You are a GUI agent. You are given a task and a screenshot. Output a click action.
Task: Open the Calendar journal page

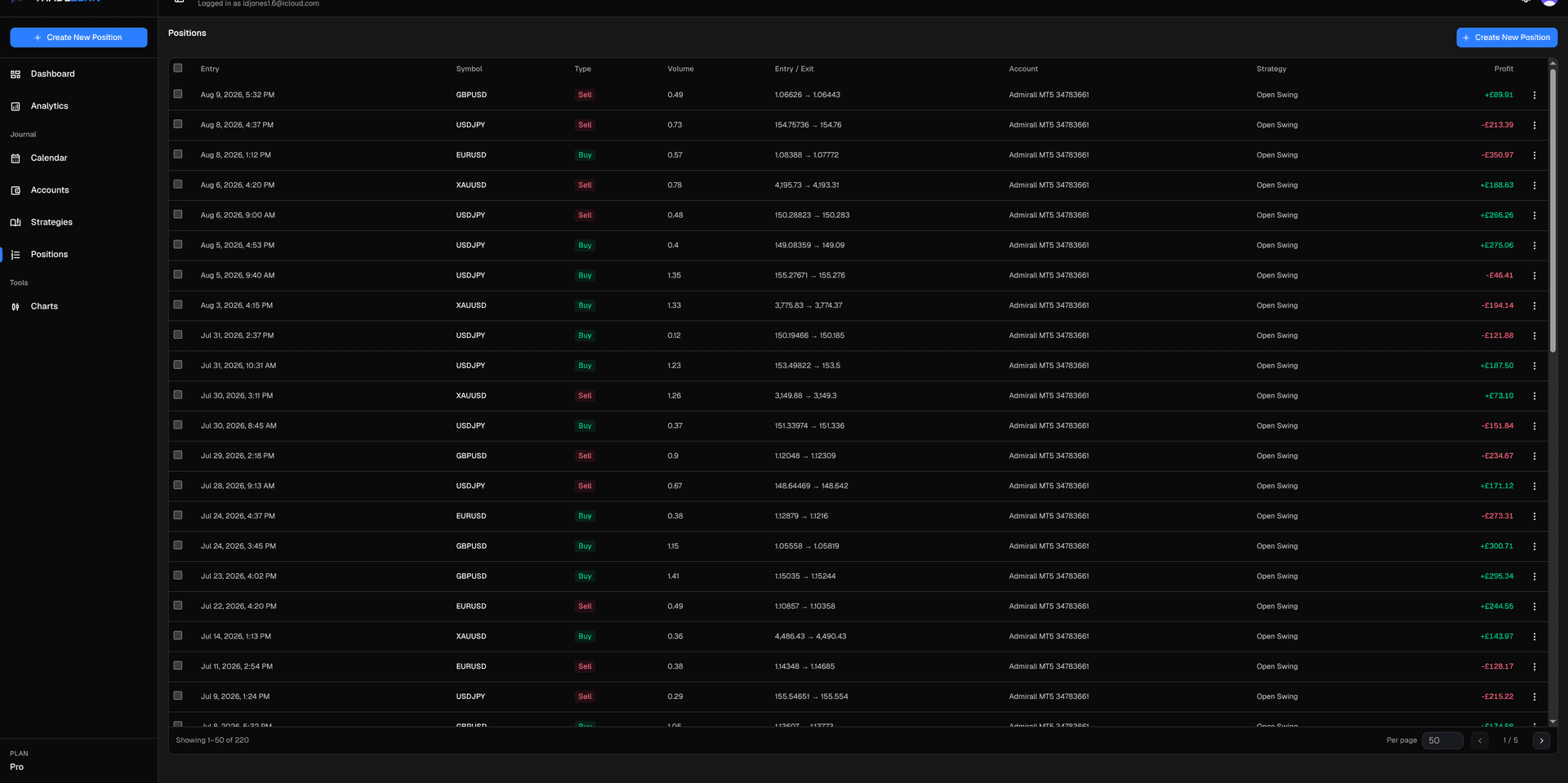point(49,158)
